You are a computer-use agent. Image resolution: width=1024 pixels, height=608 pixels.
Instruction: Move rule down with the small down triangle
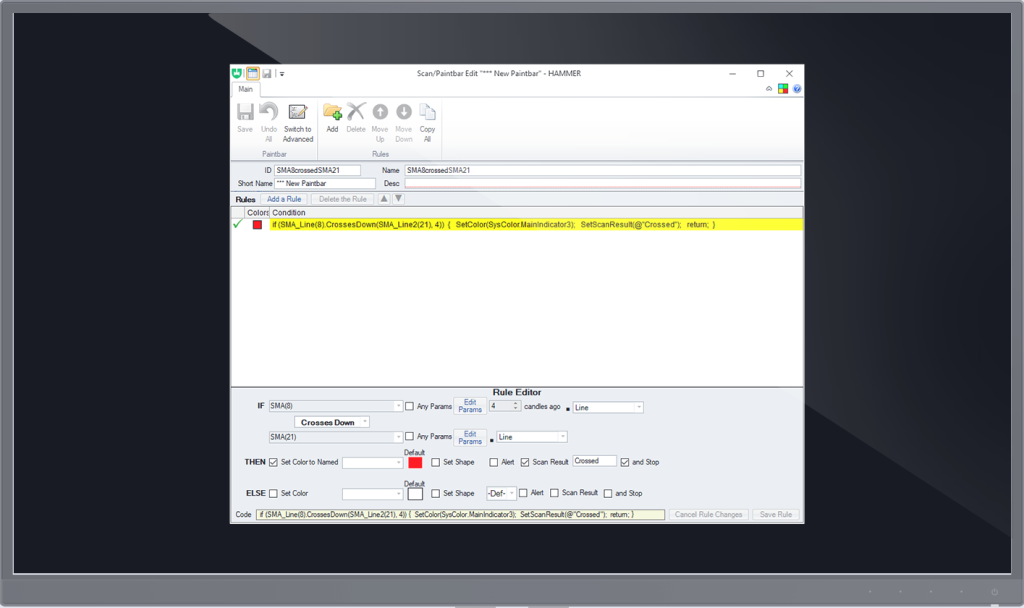coord(398,199)
